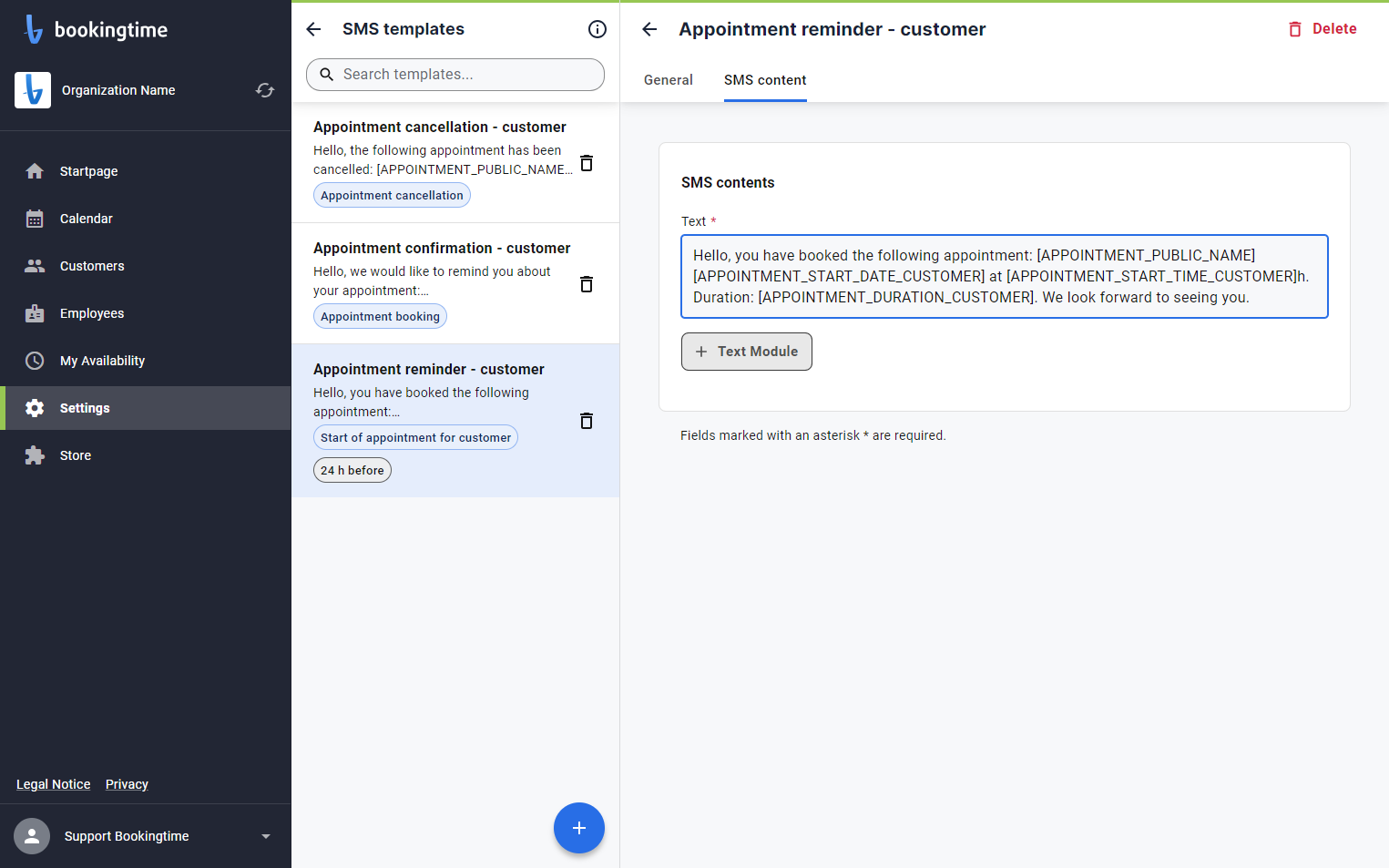Click the 24 h before chip

352,470
